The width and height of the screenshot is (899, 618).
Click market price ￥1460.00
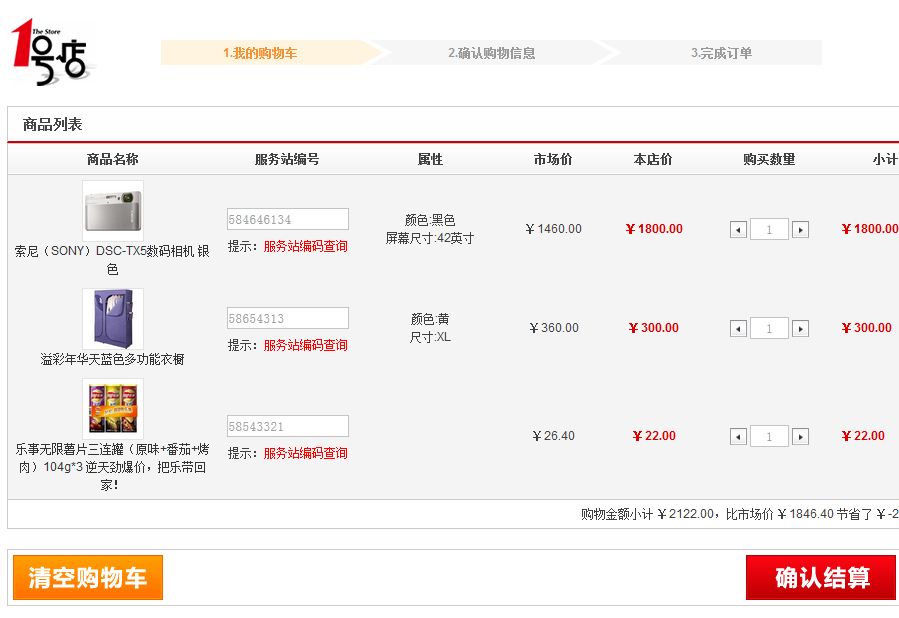[553, 229]
